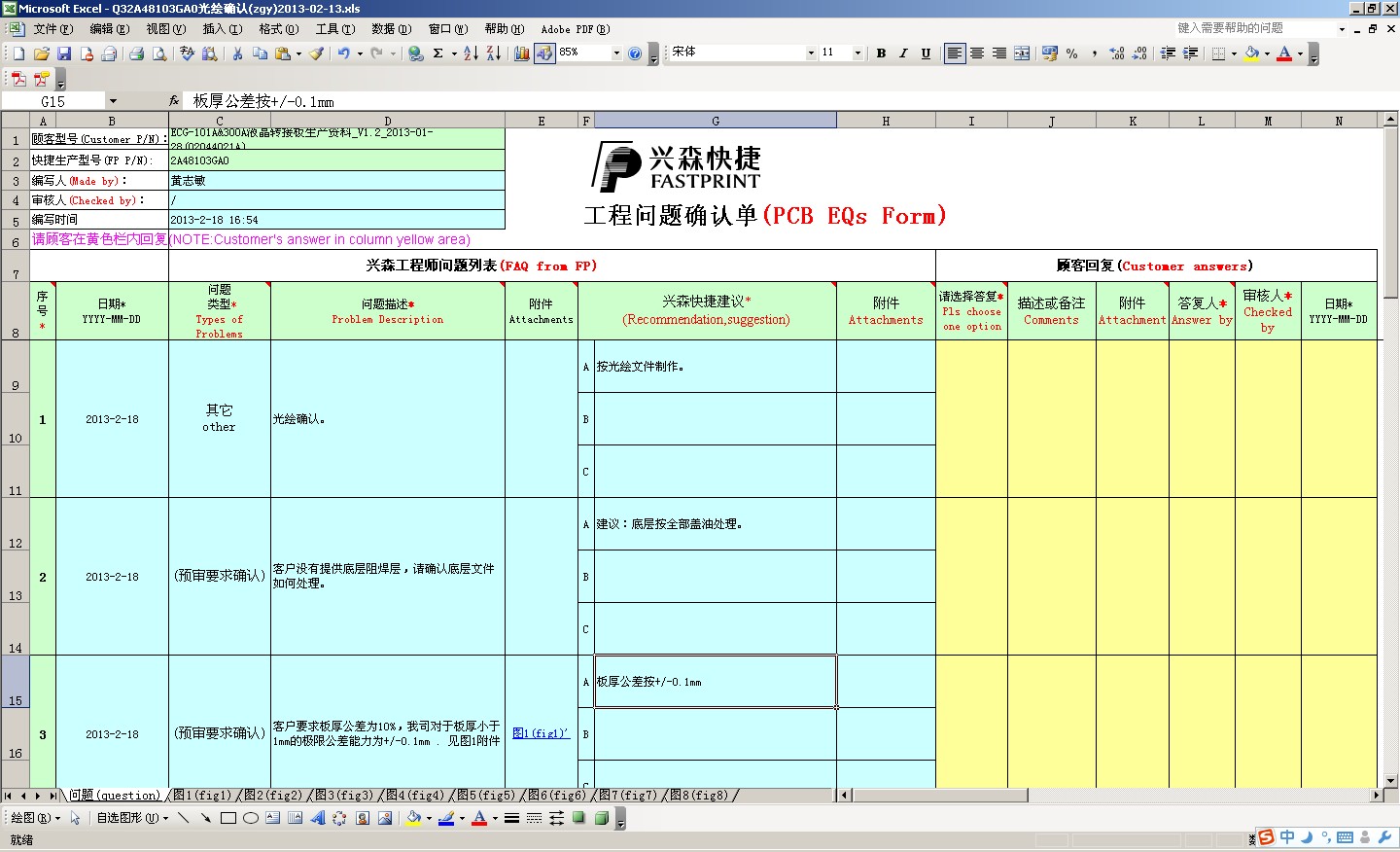The image size is (1400, 852).
Task: Open the 编辑 (Edit) menu
Action: (109, 29)
